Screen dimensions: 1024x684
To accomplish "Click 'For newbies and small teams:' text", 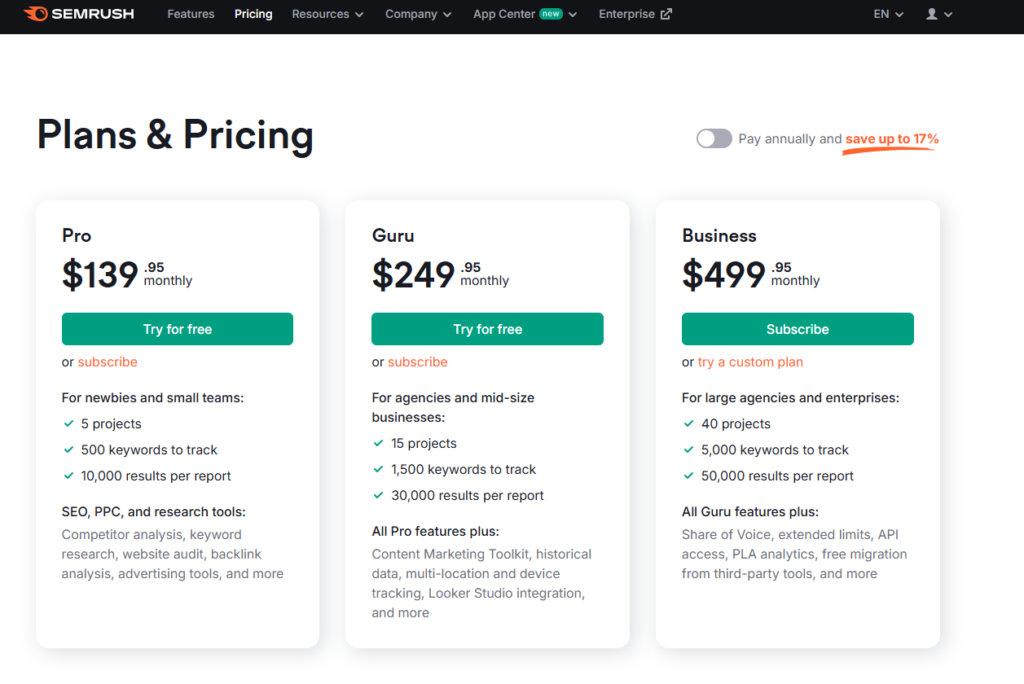I will (x=153, y=398).
